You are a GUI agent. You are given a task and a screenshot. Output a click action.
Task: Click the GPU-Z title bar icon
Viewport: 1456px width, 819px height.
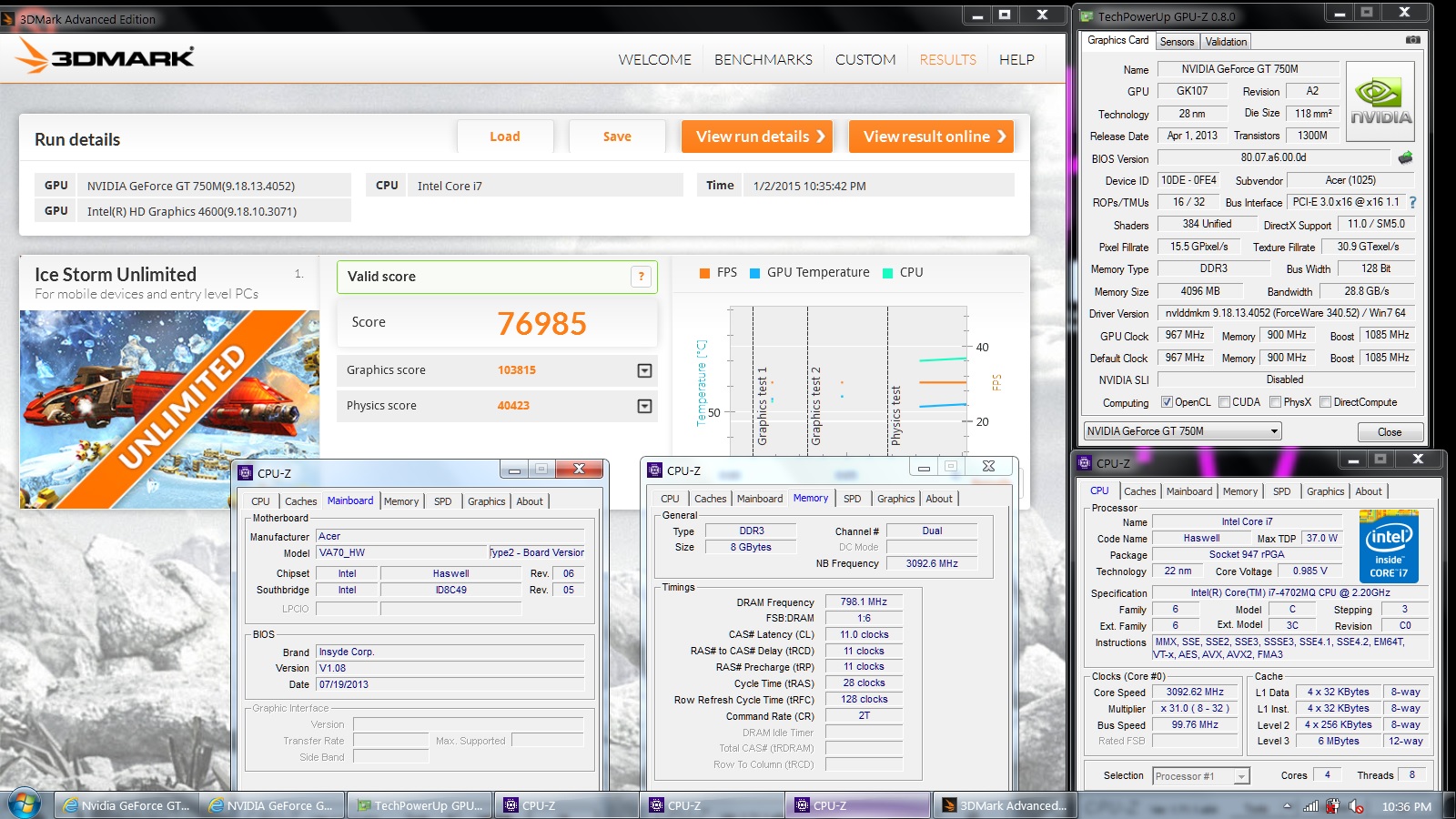tap(1087, 15)
